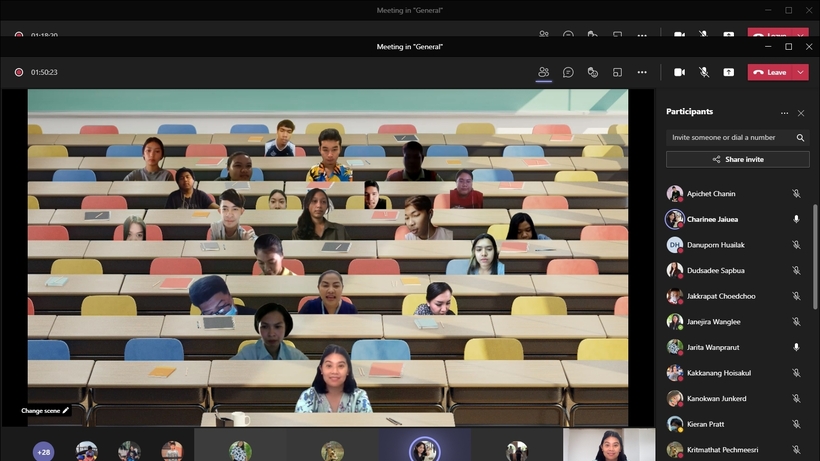Click Jakkrapat Choedchoo's muted mic icon
Screen dimensions: 820x461
pyautogui.click(x=796, y=296)
